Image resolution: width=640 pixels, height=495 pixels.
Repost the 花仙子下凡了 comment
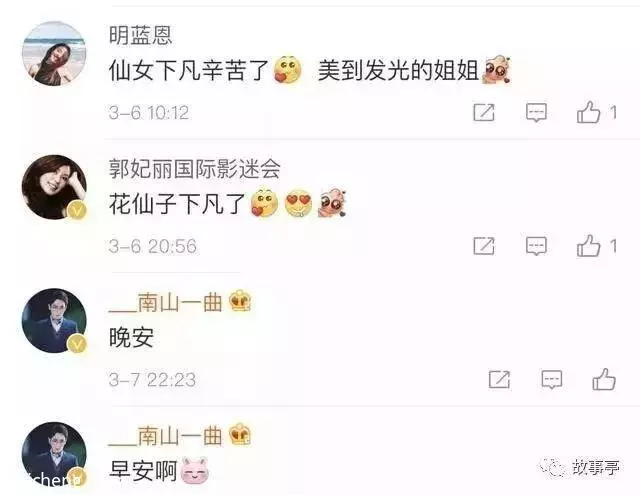(x=484, y=246)
